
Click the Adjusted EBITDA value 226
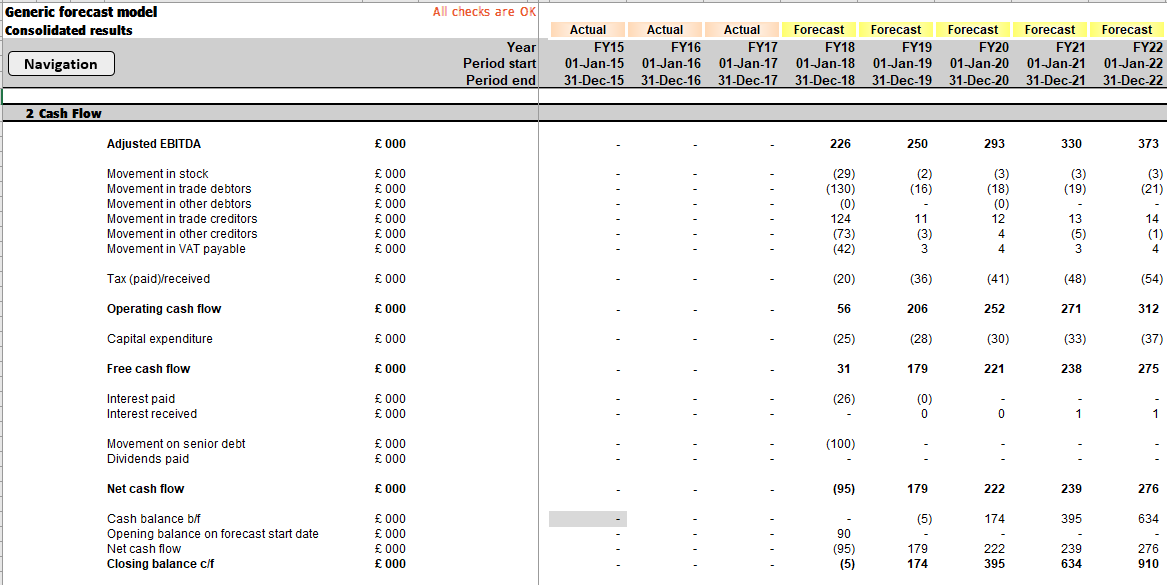[841, 143]
